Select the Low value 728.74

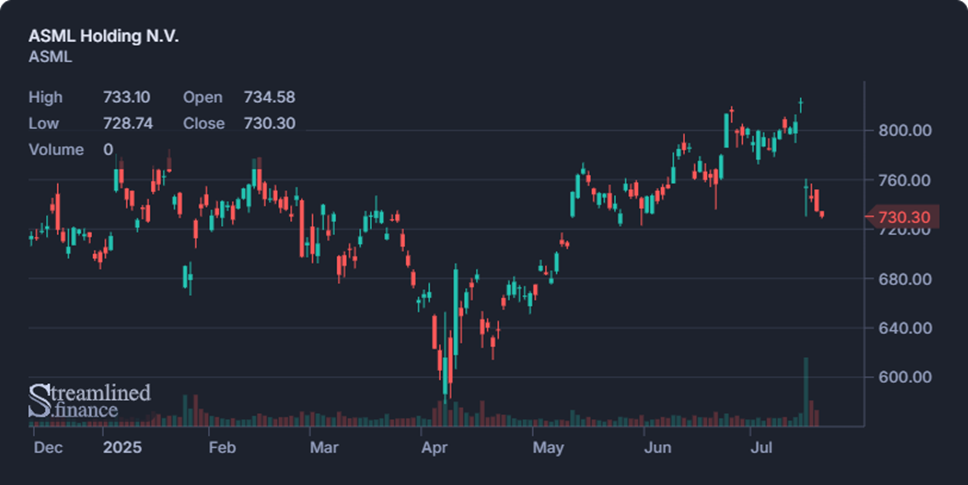pos(128,123)
